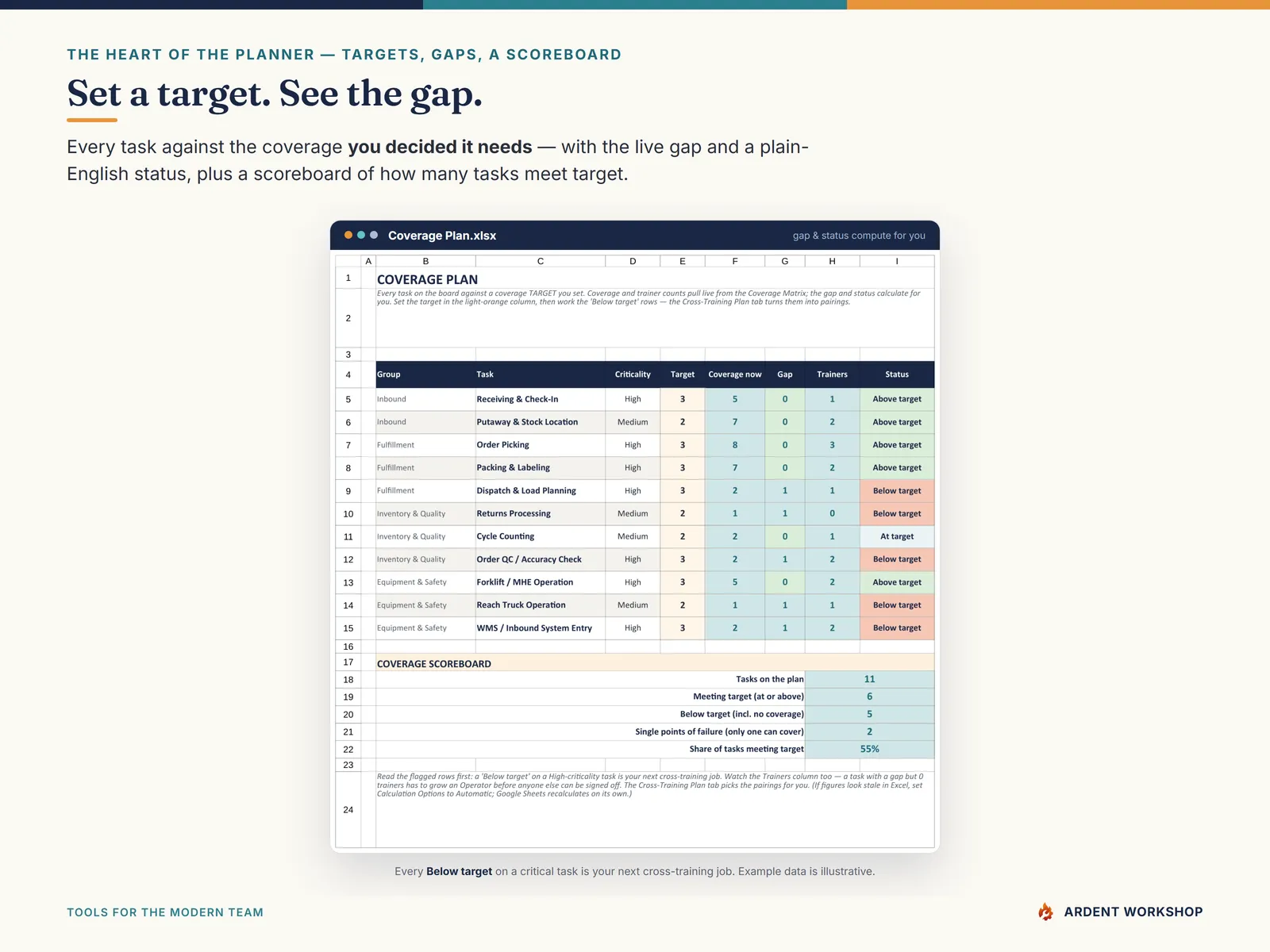The image size is (1270, 952).
Task: Click the Ardent Workshop flame logo
Action: click(x=1045, y=912)
